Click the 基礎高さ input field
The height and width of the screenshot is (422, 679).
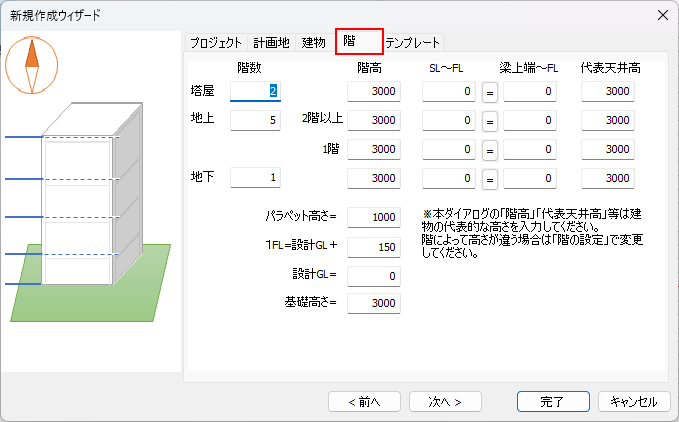click(x=374, y=303)
